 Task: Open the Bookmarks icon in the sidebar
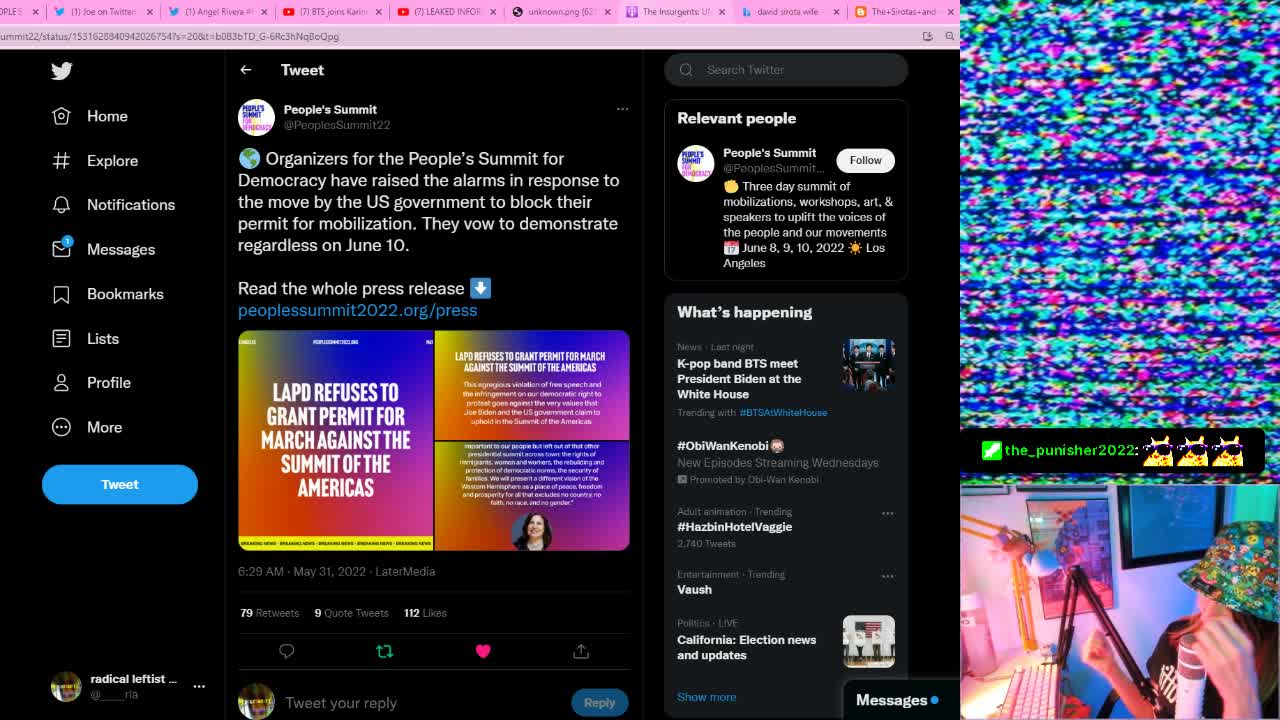(61, 294)
